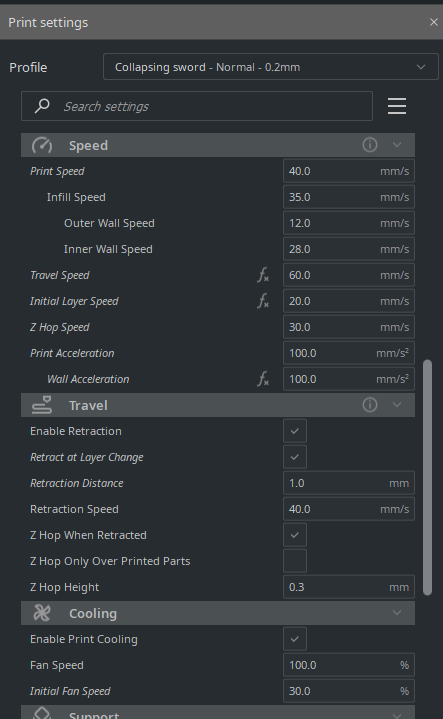The image size is (443, 719).
Task: Open the settings visibility hamburger menu
Action: (x=397, y=106)
